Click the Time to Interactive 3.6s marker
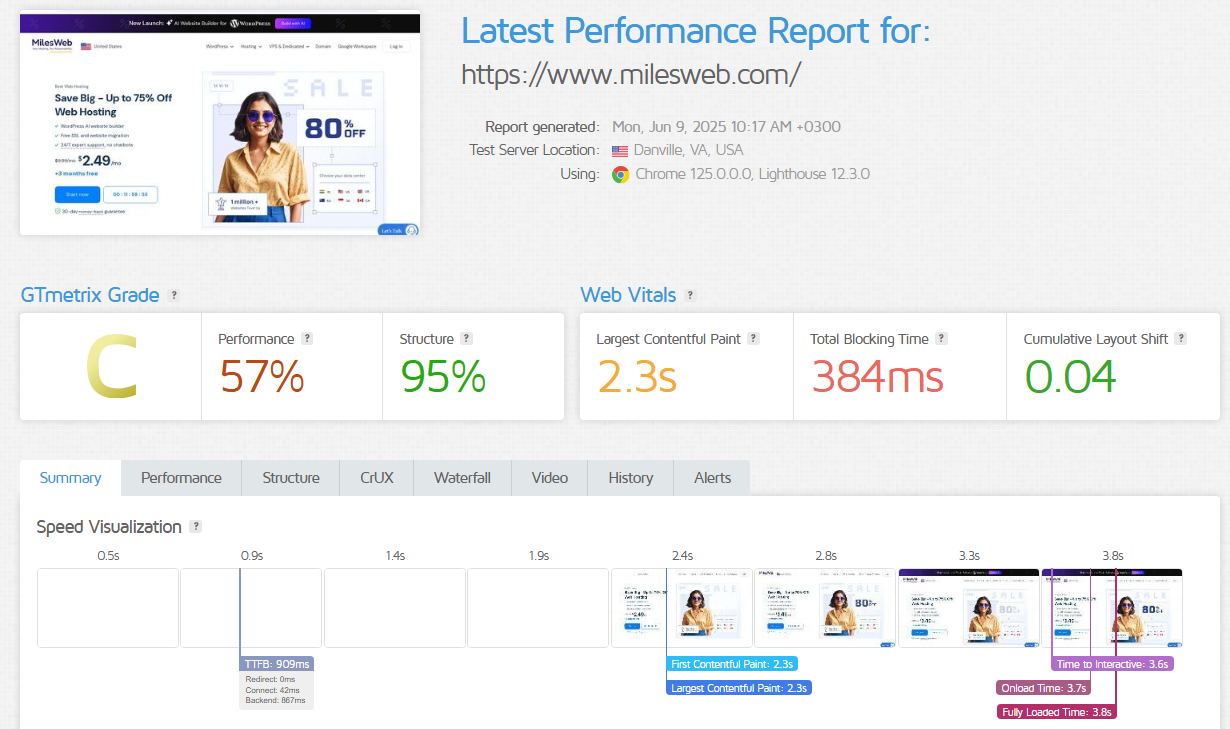 coord(1112,664)
